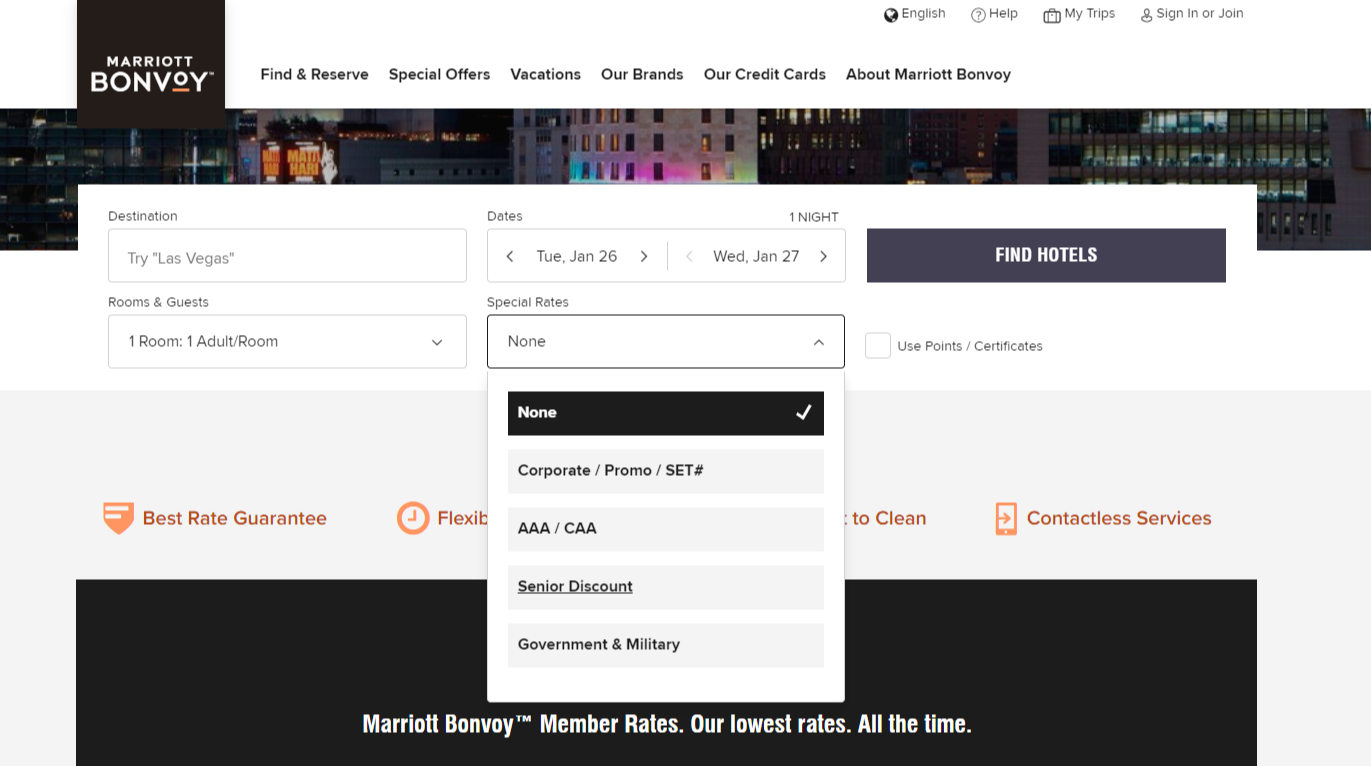Tick the Use Points / Certificates checkbox
This screenshot has width=1371, height=766.
click(878, 345)
